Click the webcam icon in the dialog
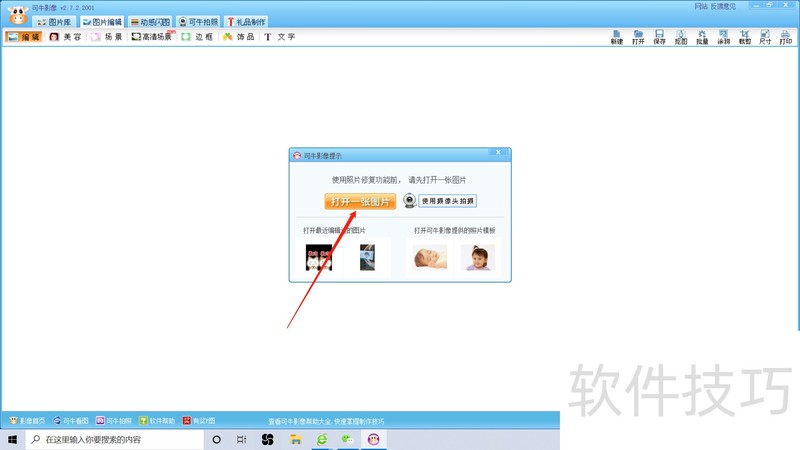The image size is (800, 450). pyautogui.click(x=410, y=201)
